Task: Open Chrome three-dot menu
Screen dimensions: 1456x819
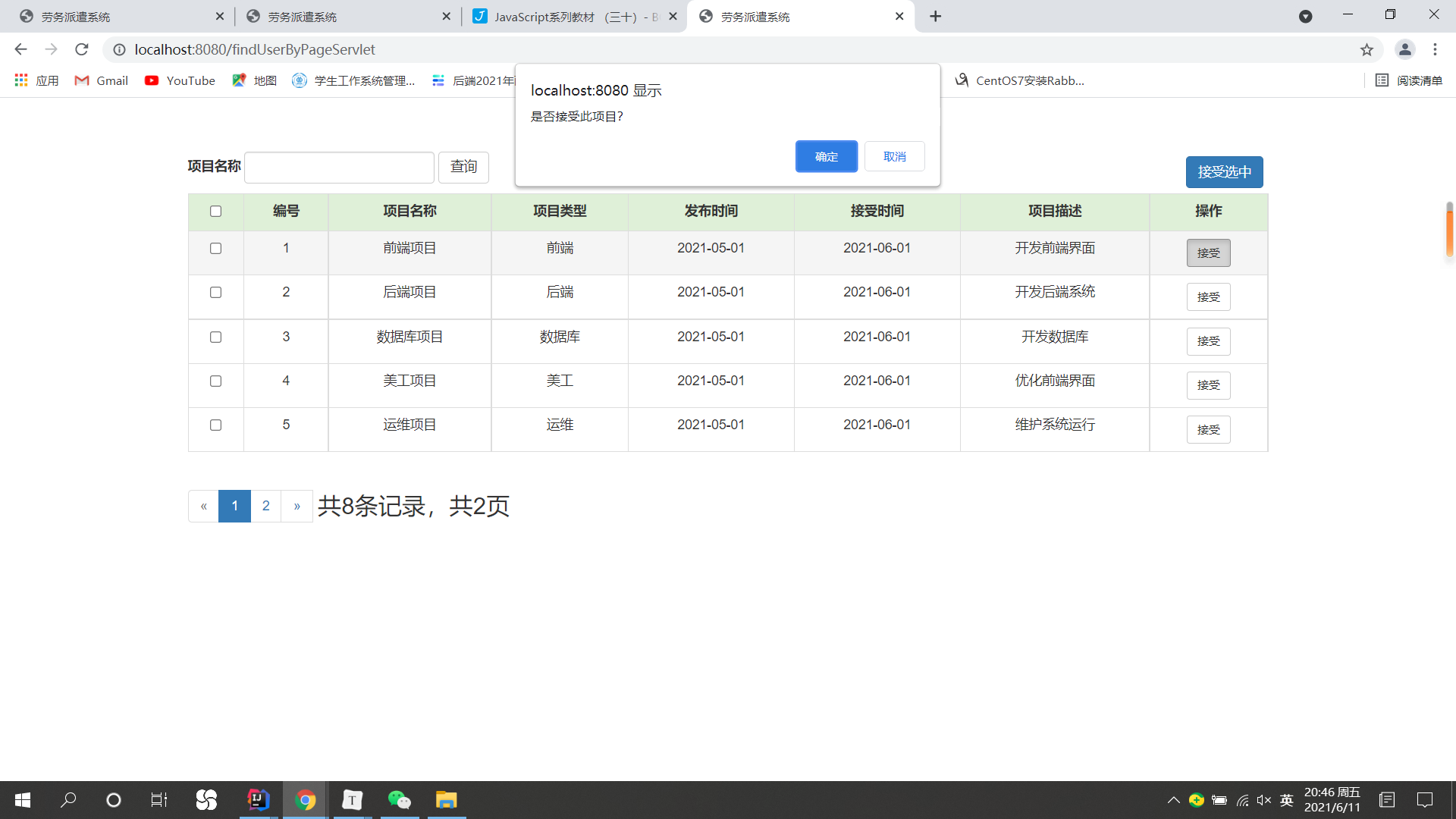Action: 1435,49
